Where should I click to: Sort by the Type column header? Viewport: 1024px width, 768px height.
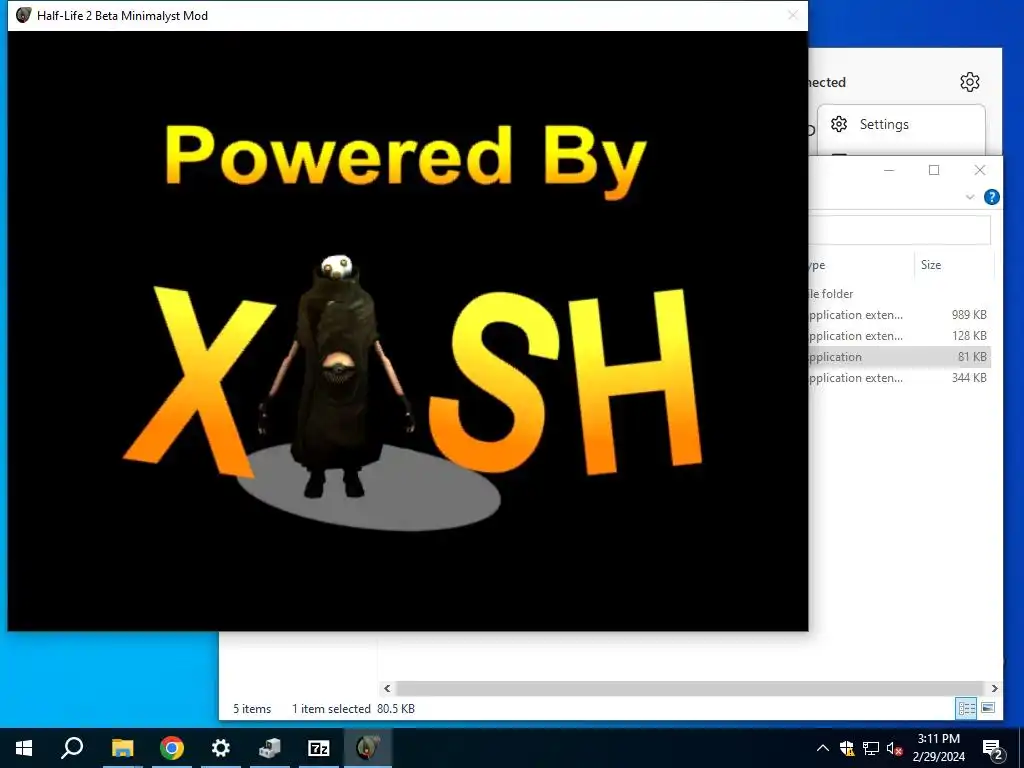coord(861,264)
